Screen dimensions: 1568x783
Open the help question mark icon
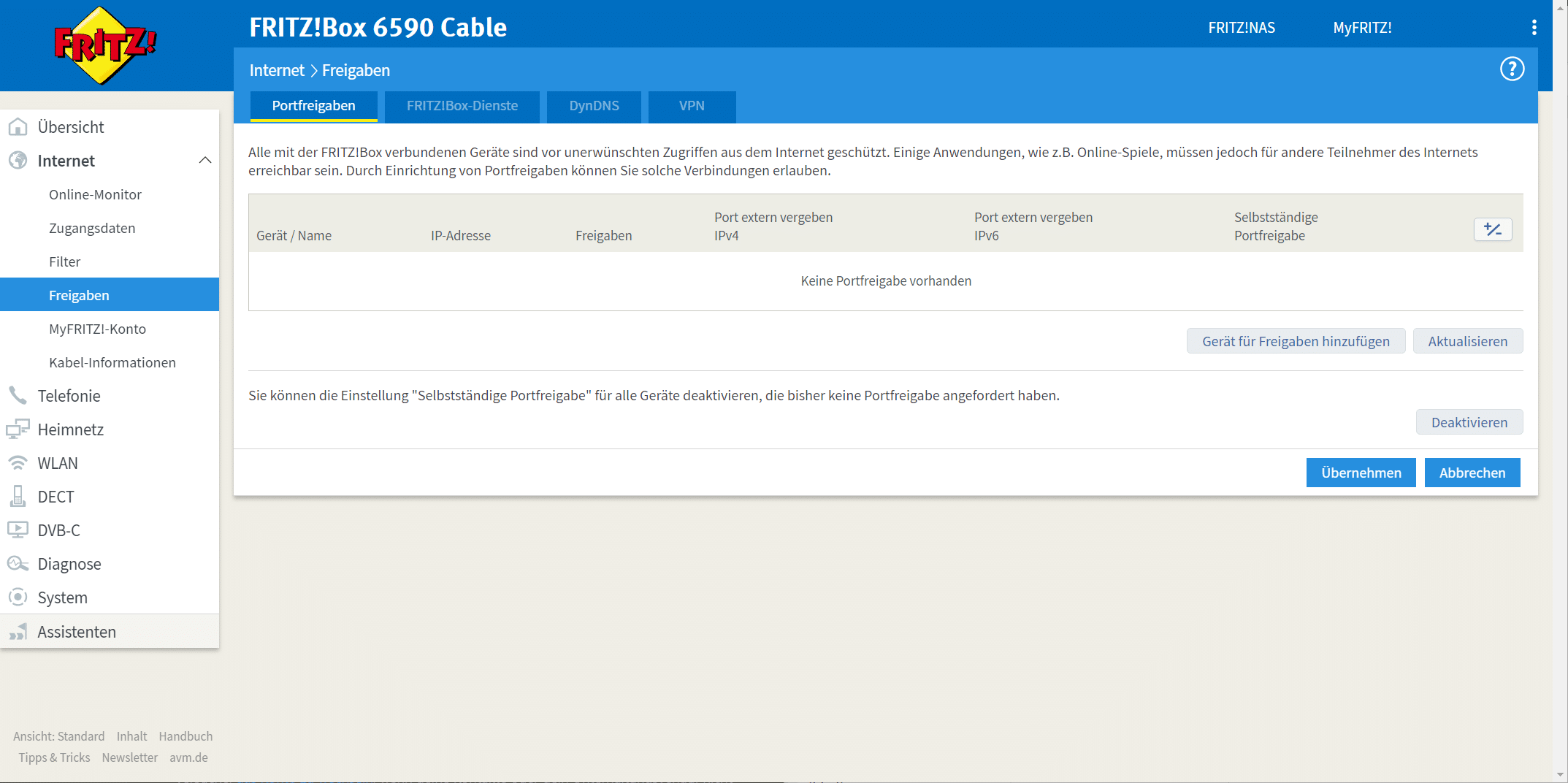click(1512, 69)
